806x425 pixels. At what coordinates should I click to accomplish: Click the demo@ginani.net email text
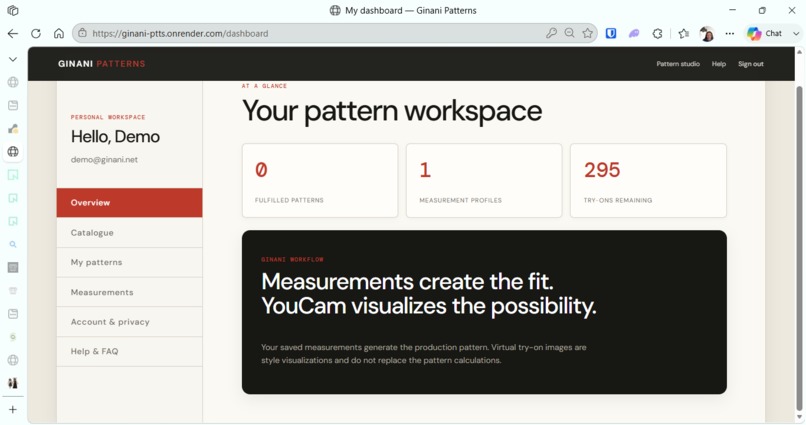click(x=104, y=159)
